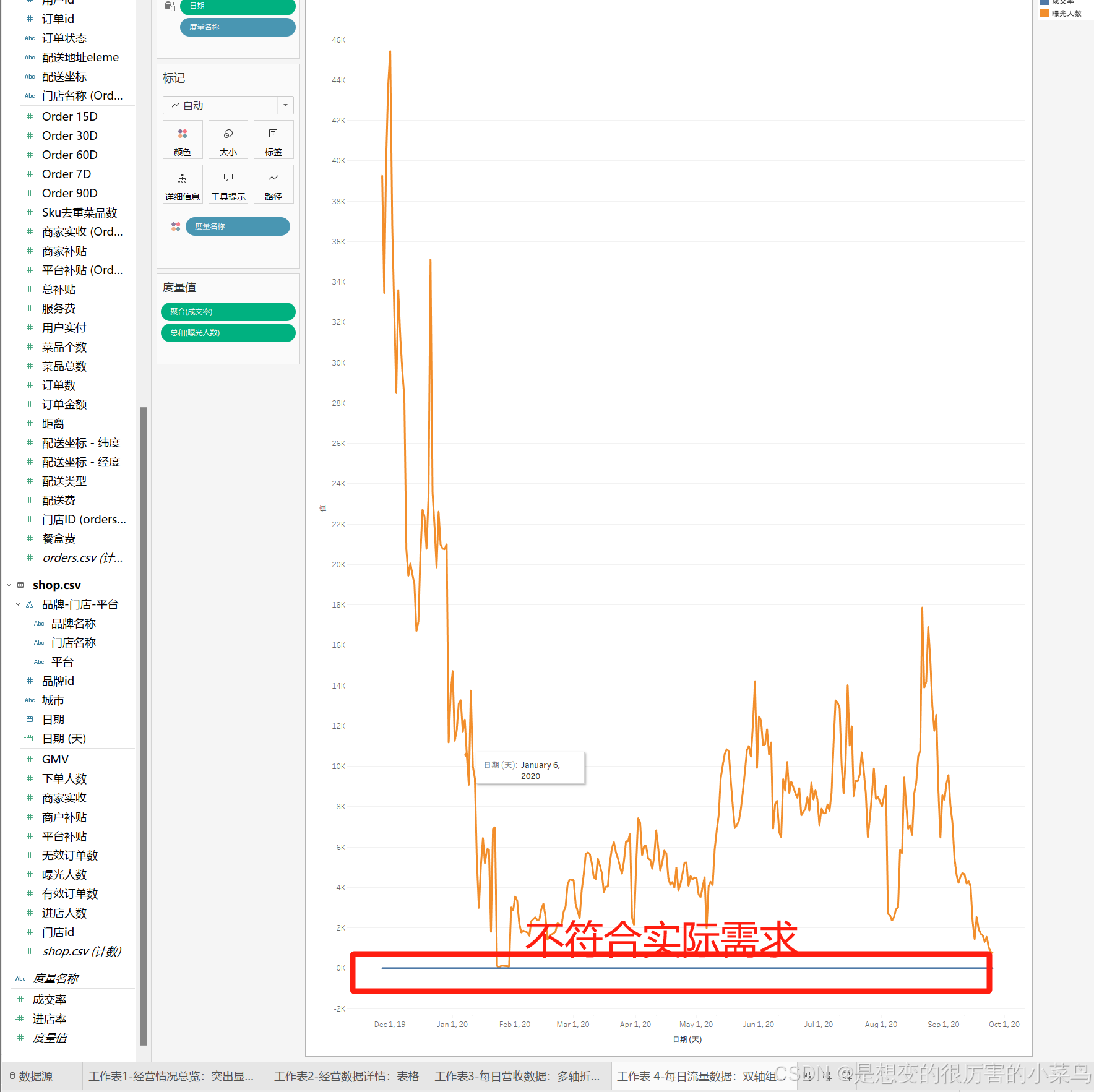Select the Sku去重菜品数 field
This screenshot has width=1094, height=1092.
pos(79,213)
